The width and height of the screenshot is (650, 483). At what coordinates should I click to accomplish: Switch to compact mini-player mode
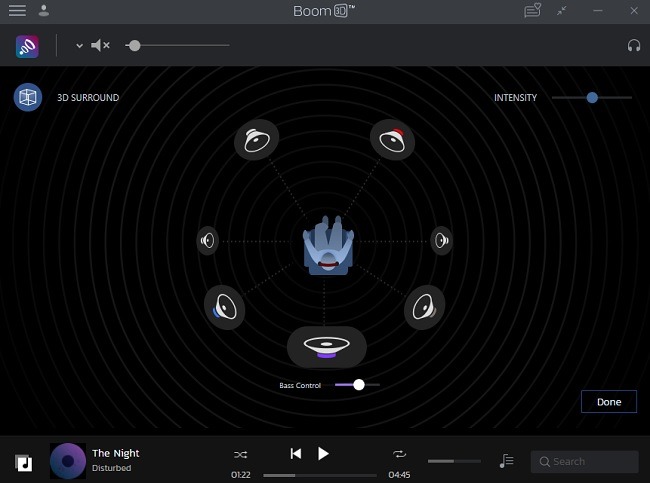point(562,11)
